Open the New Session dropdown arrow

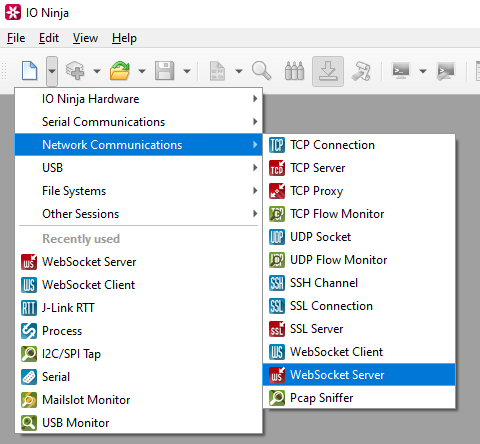coord(52,71)
